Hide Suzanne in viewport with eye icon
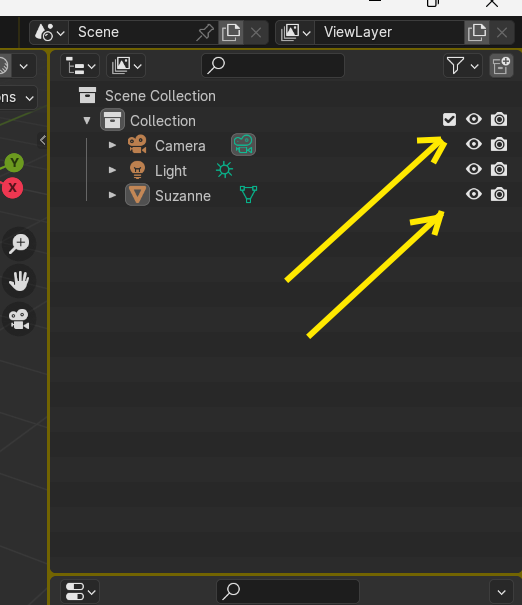The image size is (522, 605). (x=474, y=194)
